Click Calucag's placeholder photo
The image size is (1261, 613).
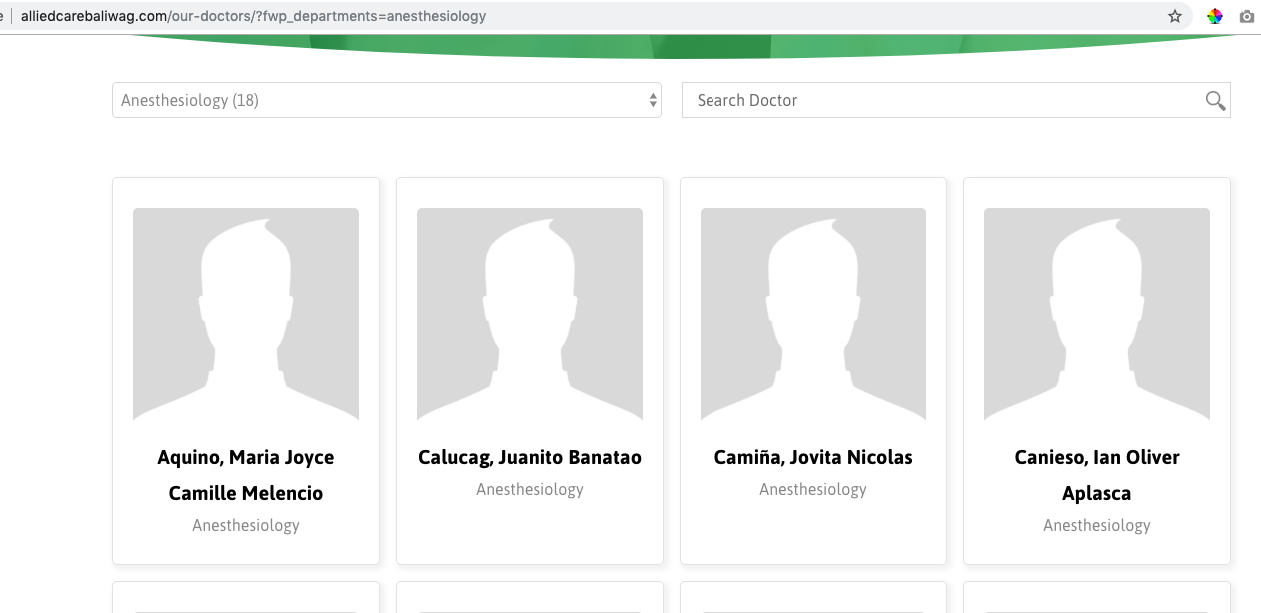coord(530,314)
